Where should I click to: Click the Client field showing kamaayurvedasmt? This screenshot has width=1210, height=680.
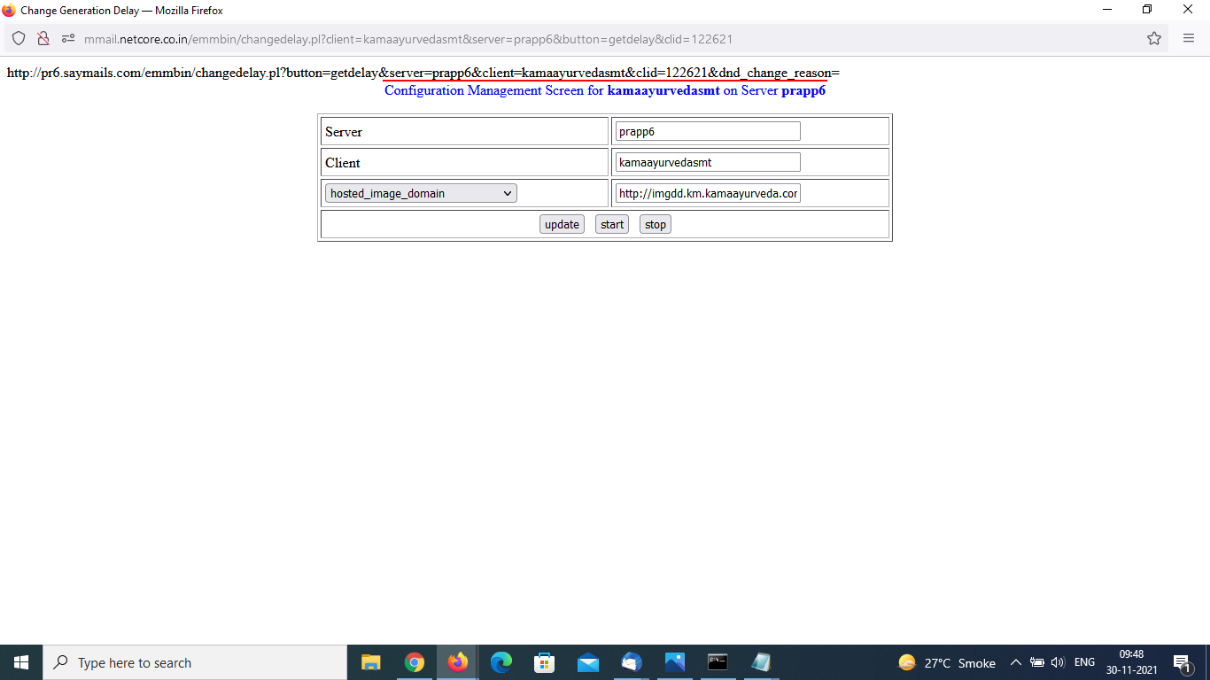click(x=708, y=162)
